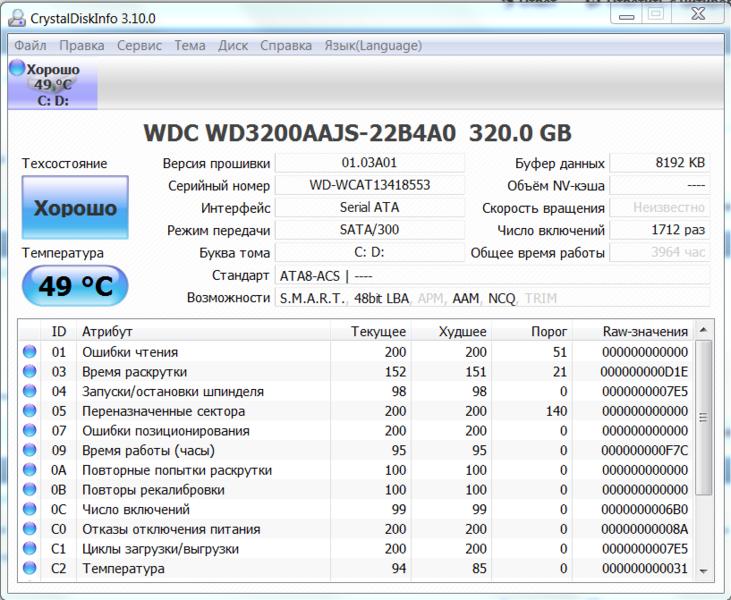Click the serial number field WD-WCAT13418553
The height and width of the screenshot is (600, 731).
tap(370, 185)
